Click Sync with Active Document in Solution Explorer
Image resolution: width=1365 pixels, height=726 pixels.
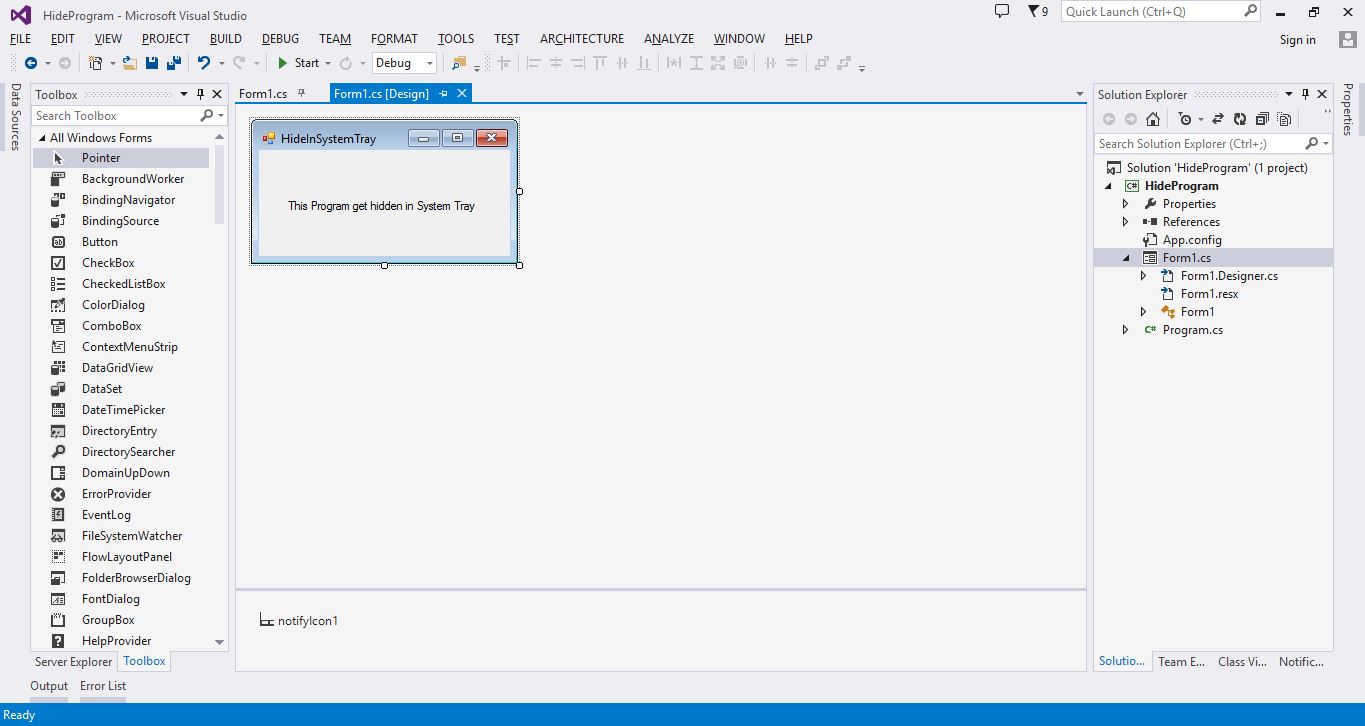click(x=1218, y=119)
